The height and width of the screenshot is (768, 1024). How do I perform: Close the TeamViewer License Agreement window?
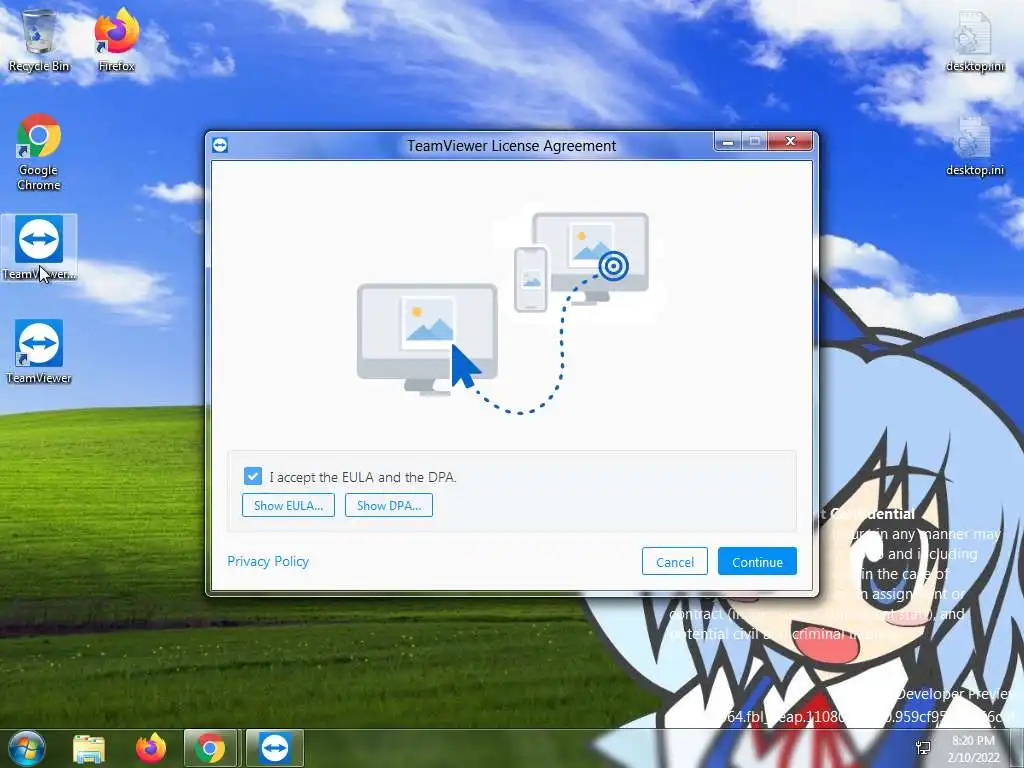(790, 141)
